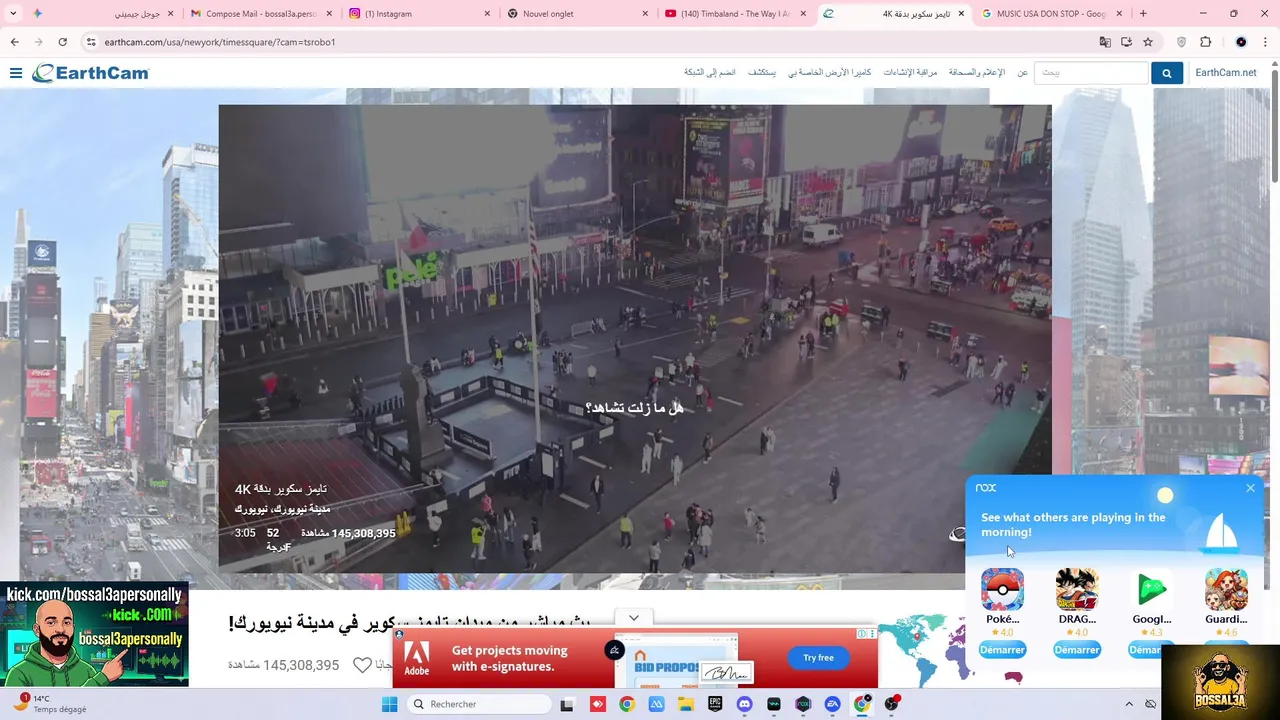Click the blue search magnifier button
The width and height of the screenshot is (1280, 720).
[x=1166, y=73]
